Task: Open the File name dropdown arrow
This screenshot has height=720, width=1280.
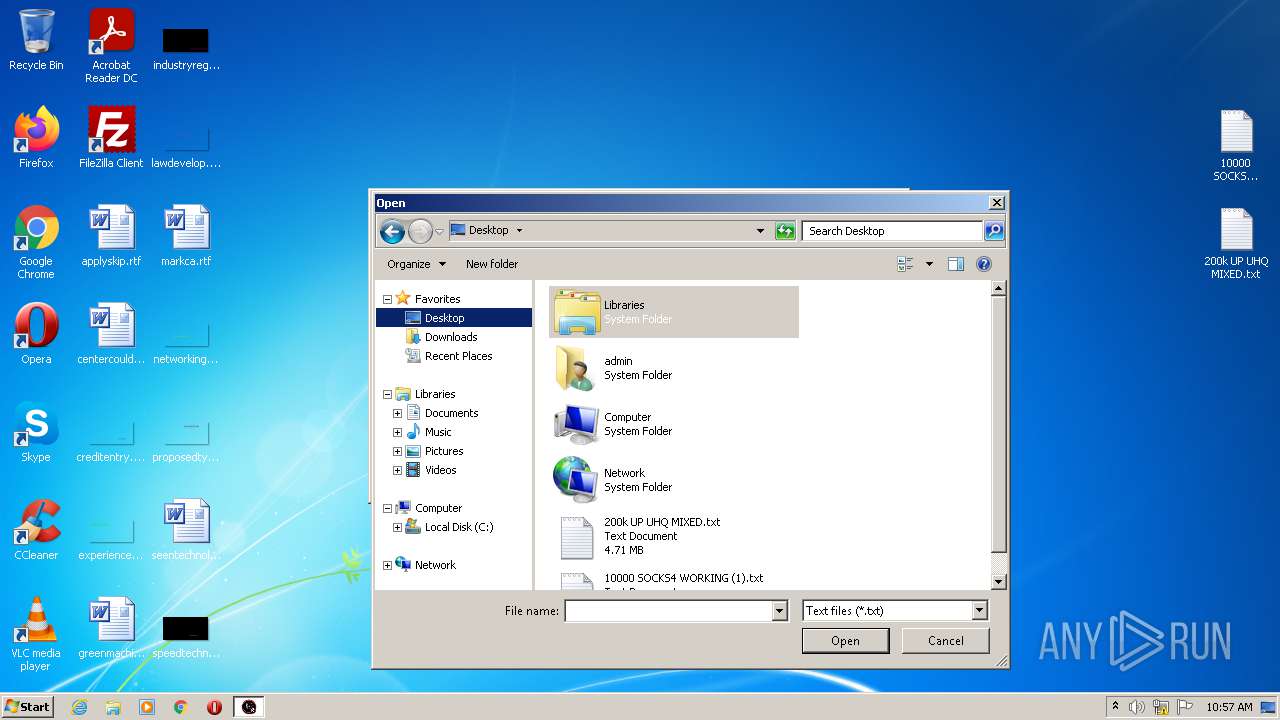Action: tap(780, 611)
